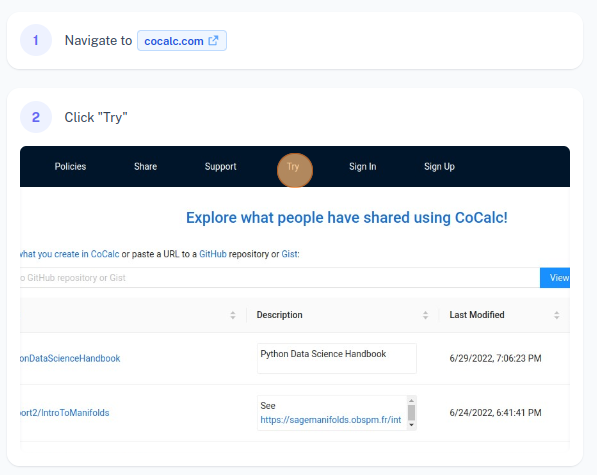Click the description box up arrow

[411, 401]
